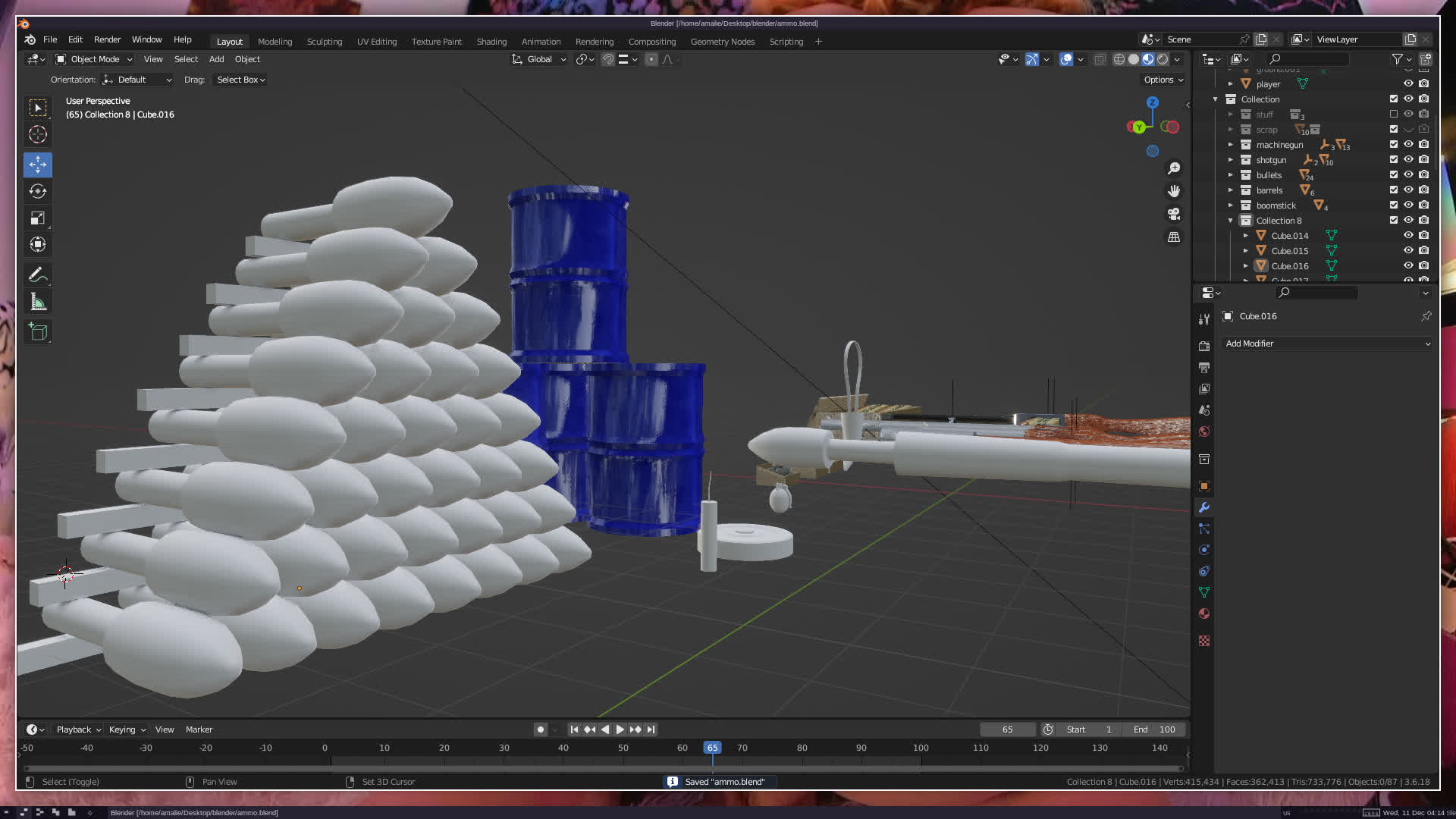Hide Cube.014 with its eye icon

[x=1408, y=236]
